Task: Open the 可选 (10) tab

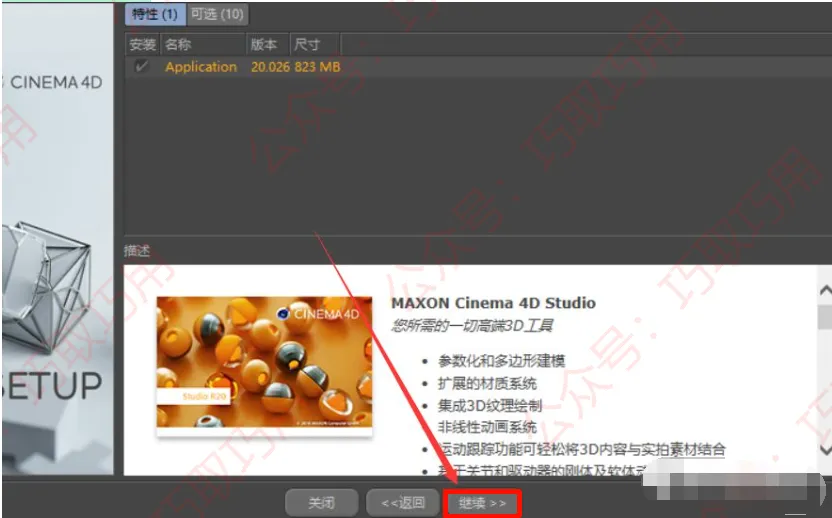Action: pos(217,14)
